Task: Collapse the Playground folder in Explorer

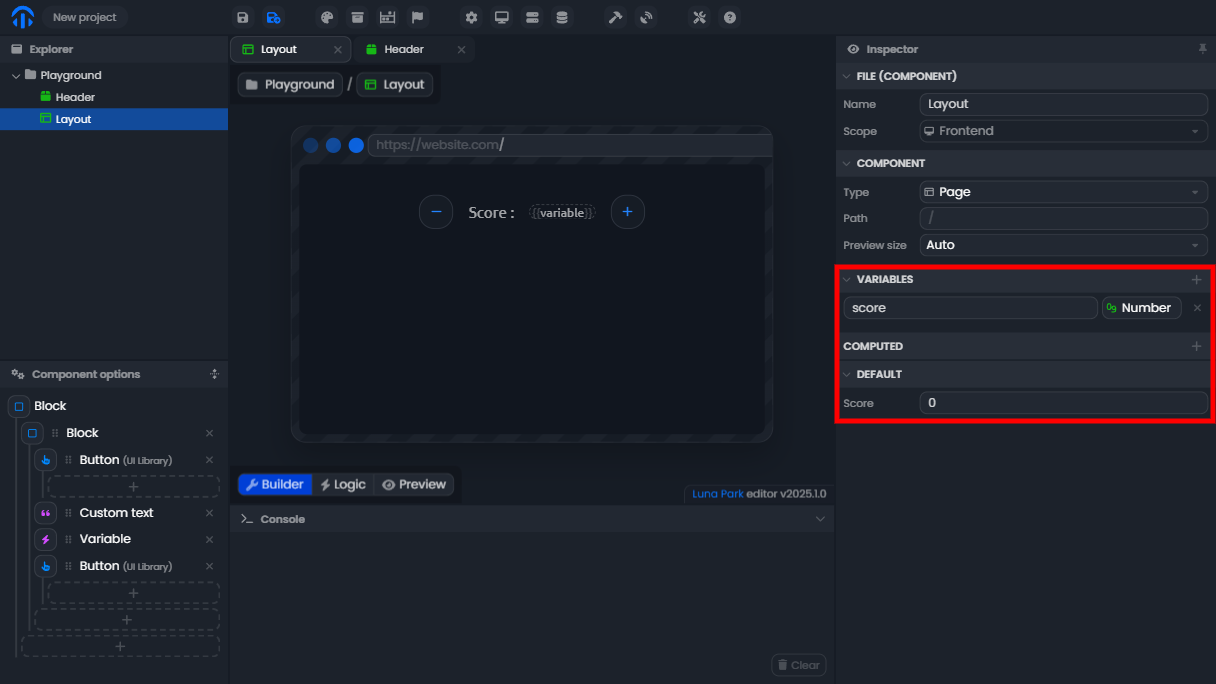Action: click(x=16, y=75)
